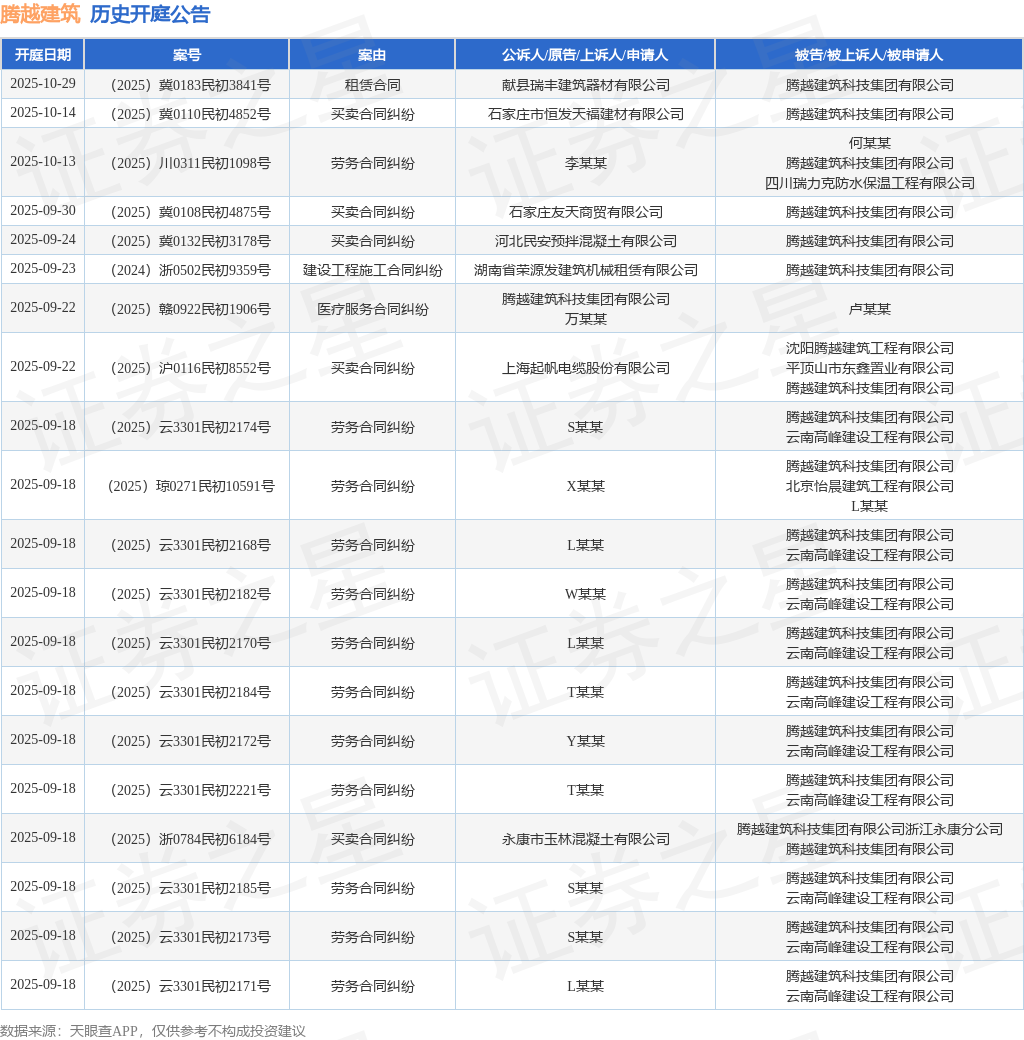Select case number 浙0502民初9359号
The image size is (1024, 1040).
coord(190,271)
